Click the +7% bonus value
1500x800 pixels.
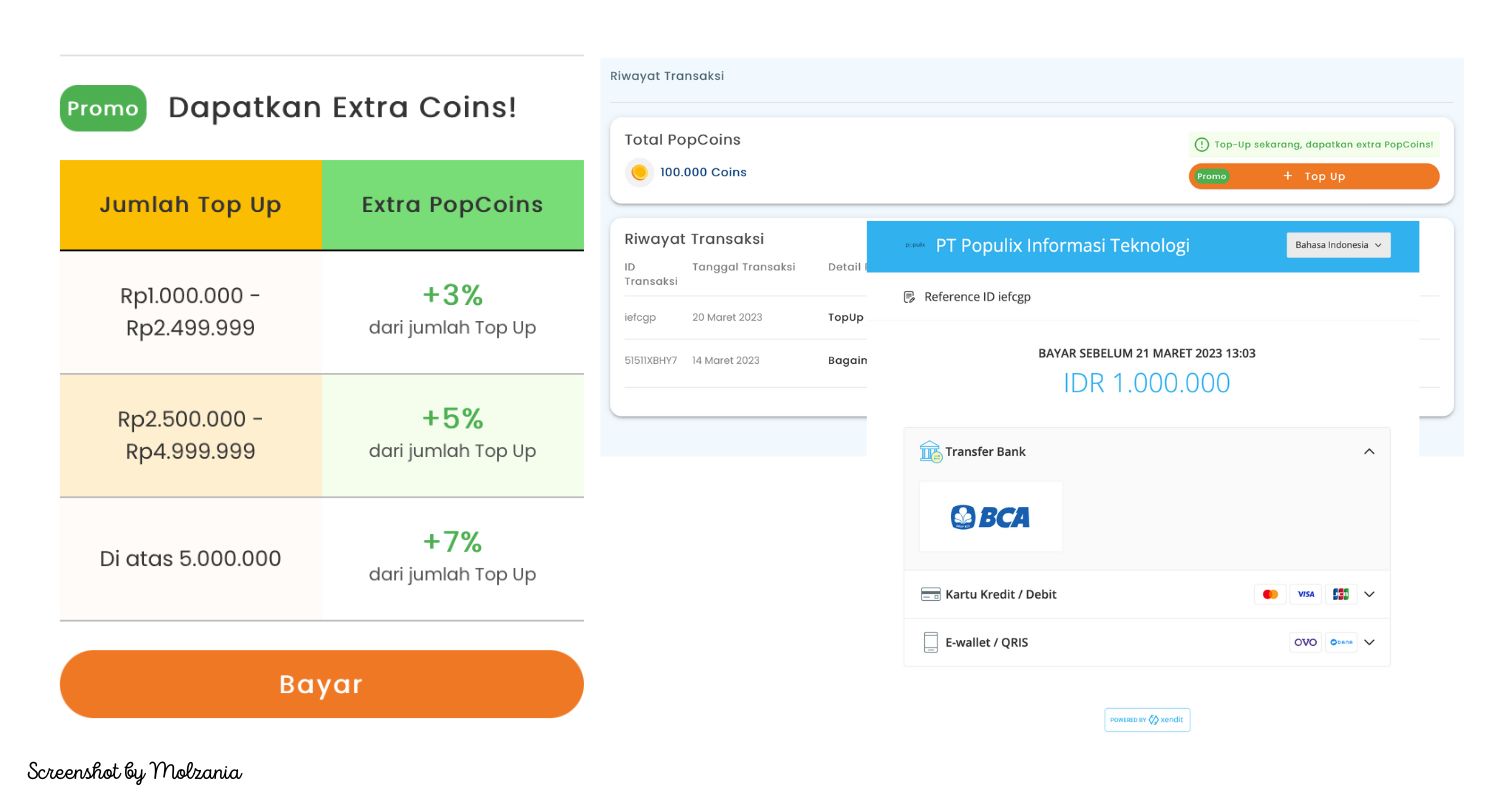tap(453, 542)
